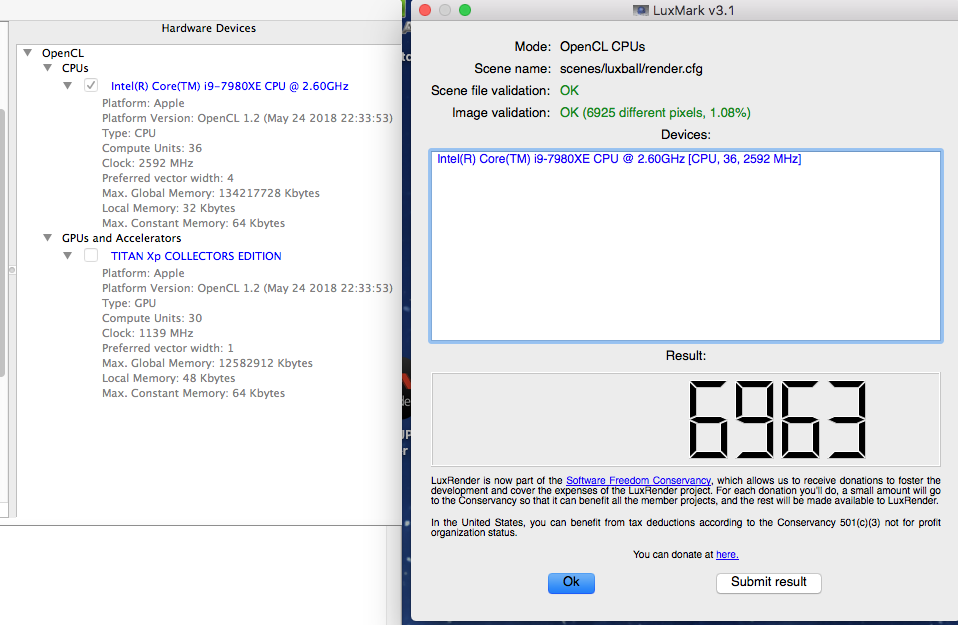The image size is (958, 625).
Task: Click 'Preferred vector width: 1' row
Action: coord(168,348)
